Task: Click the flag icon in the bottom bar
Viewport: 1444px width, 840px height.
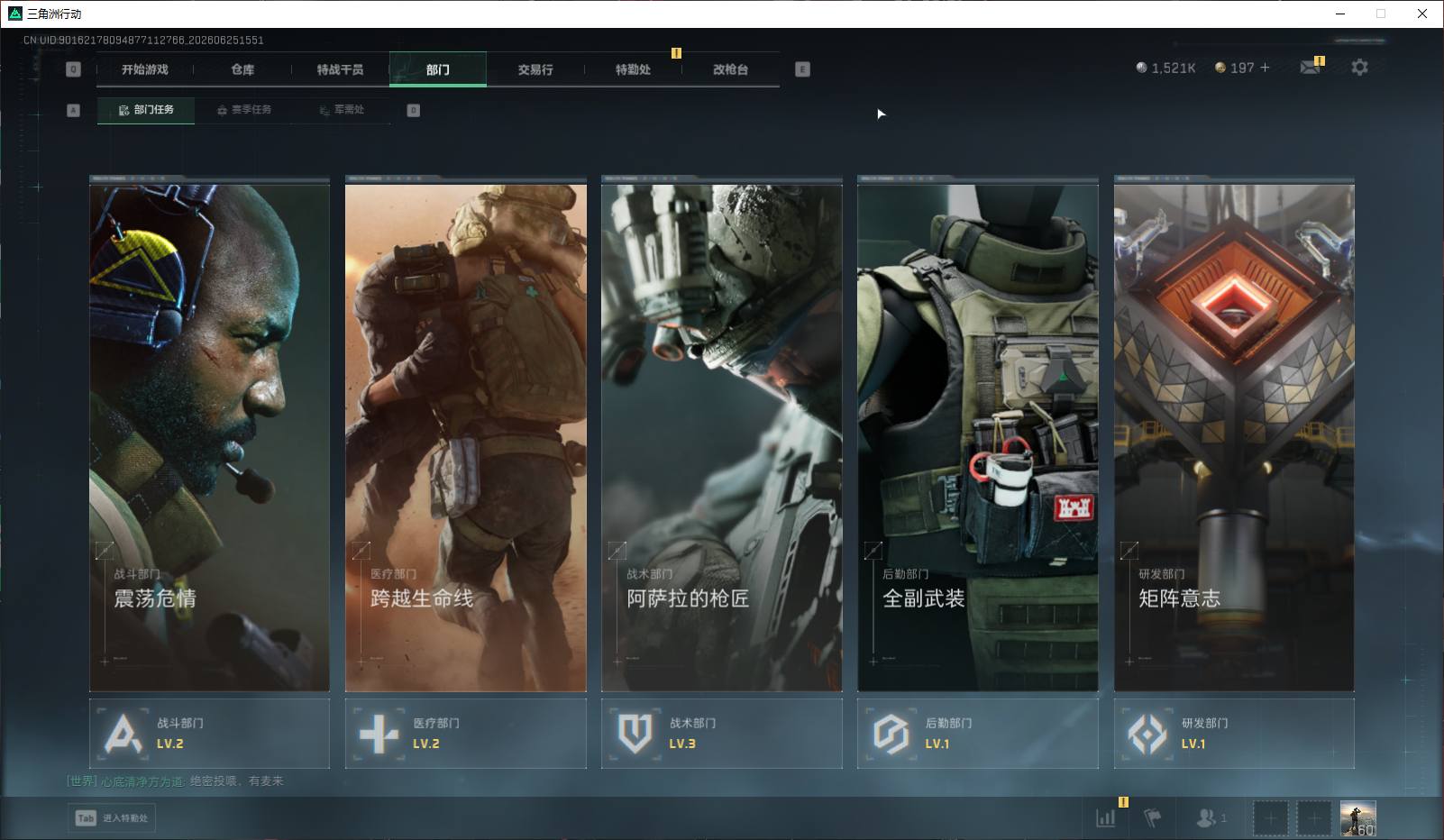Action: coord(1152,817)
